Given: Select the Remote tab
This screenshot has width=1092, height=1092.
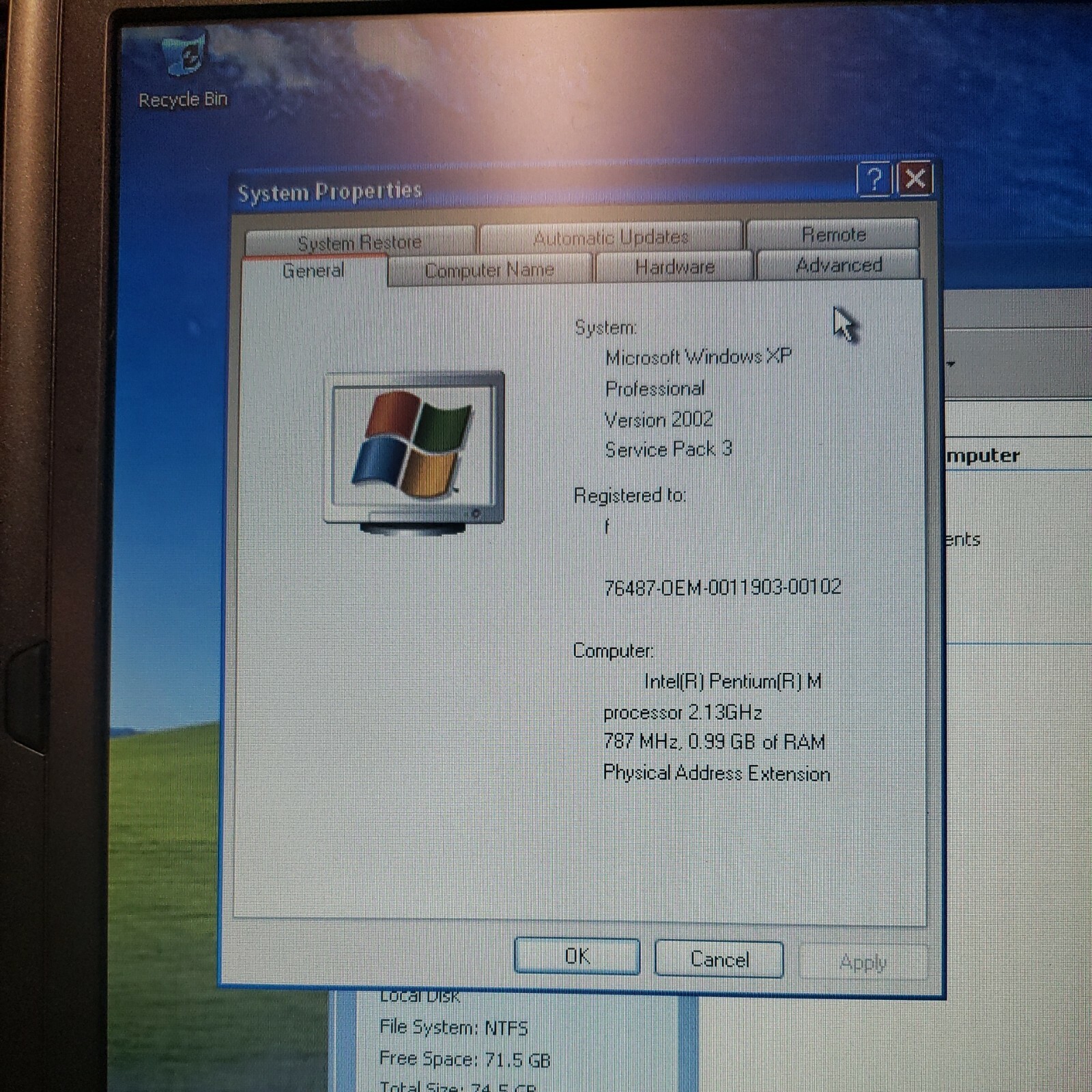Looking at the screenshot, I should (x=833, y=234).
